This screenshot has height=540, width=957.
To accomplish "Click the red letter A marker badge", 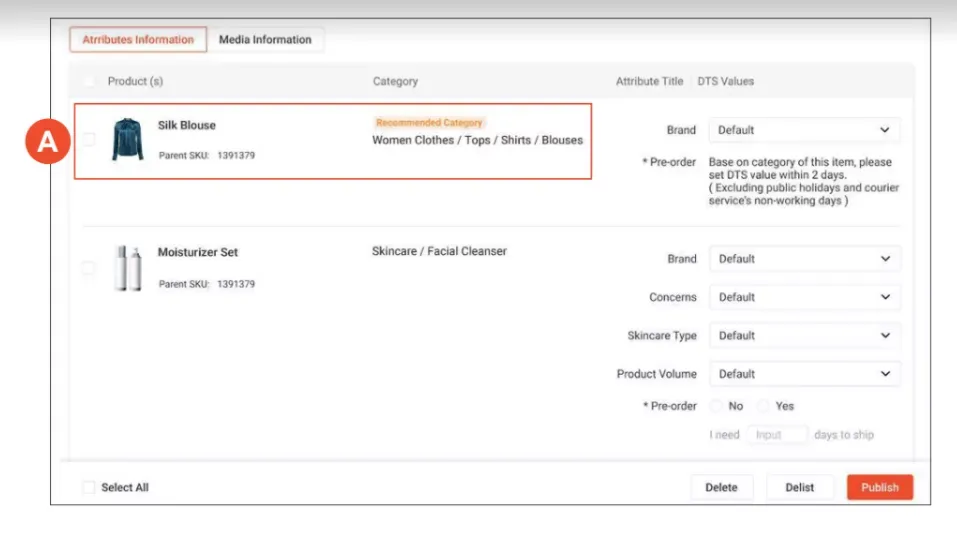I will point(48,142).
